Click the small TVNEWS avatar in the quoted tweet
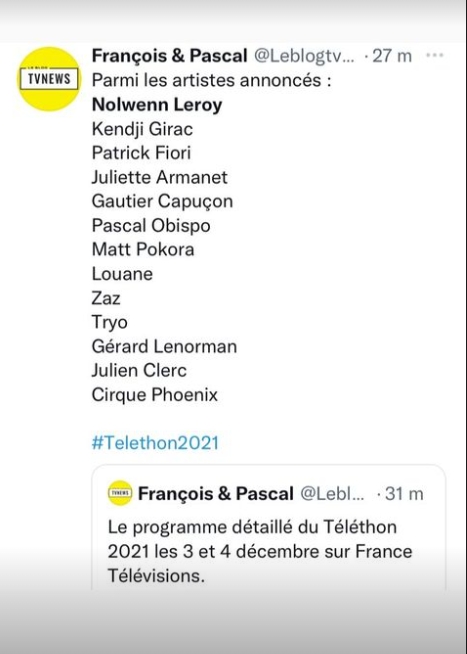Screen dimensions: 467x654 120,493
